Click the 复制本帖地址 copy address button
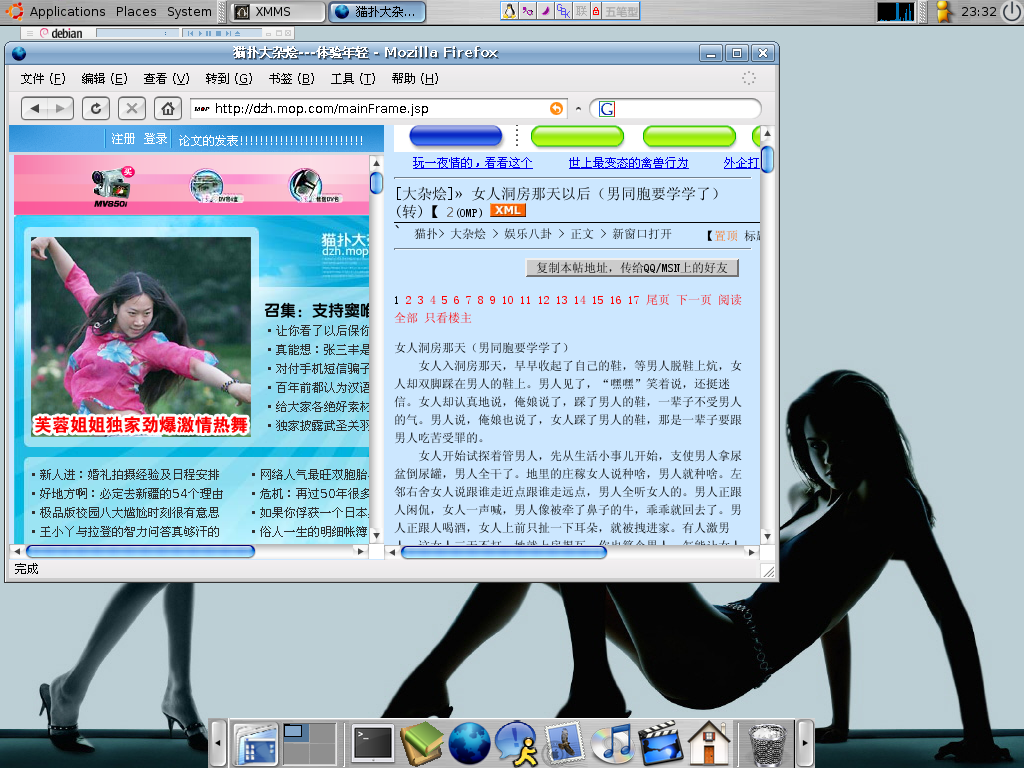1024x768 pixels. (632, 268)
